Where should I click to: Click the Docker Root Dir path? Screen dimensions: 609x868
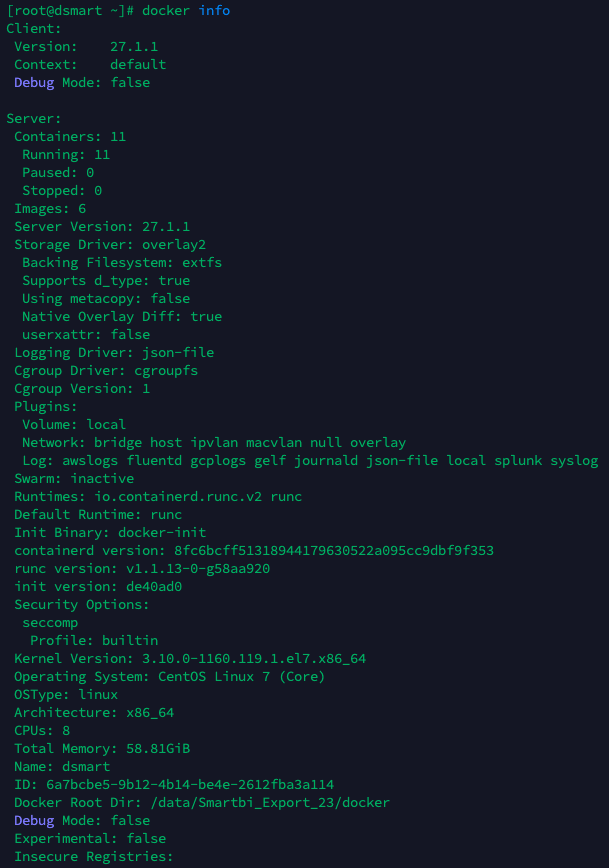270,803
